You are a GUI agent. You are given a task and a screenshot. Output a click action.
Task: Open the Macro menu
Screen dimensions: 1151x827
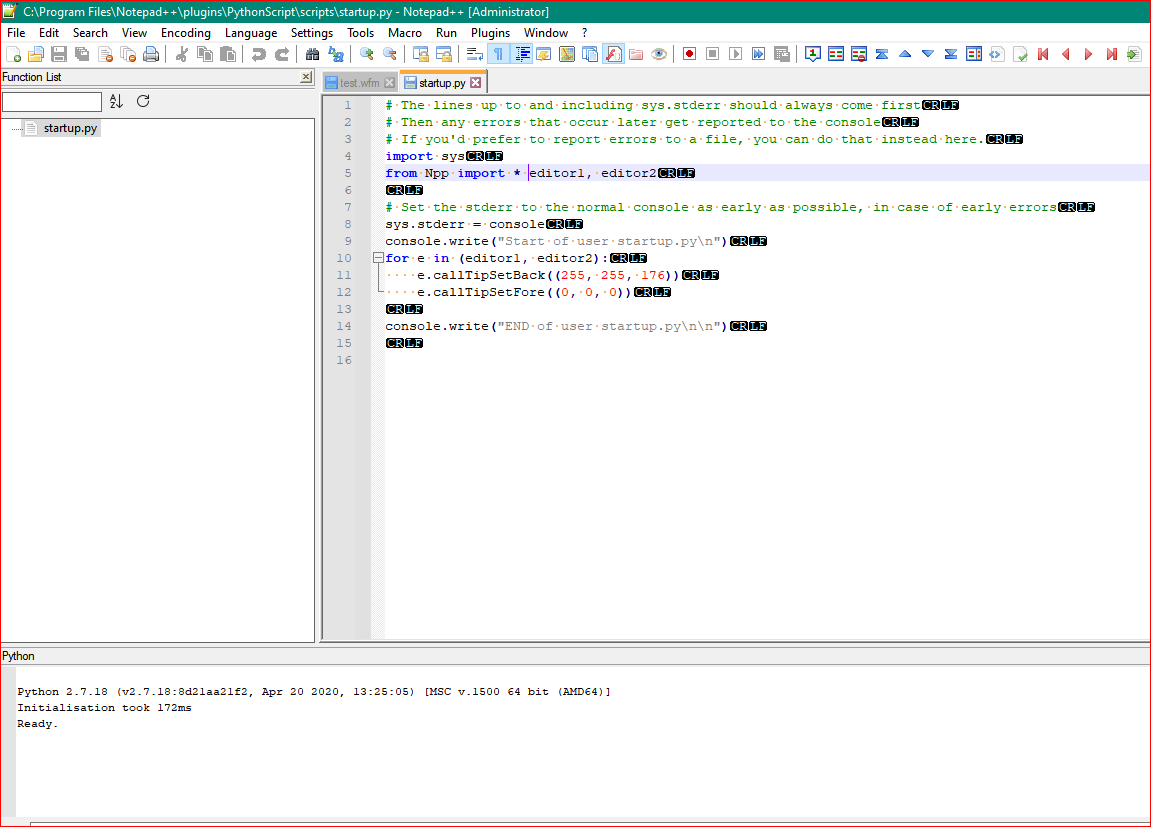click(x=405, y=32)
